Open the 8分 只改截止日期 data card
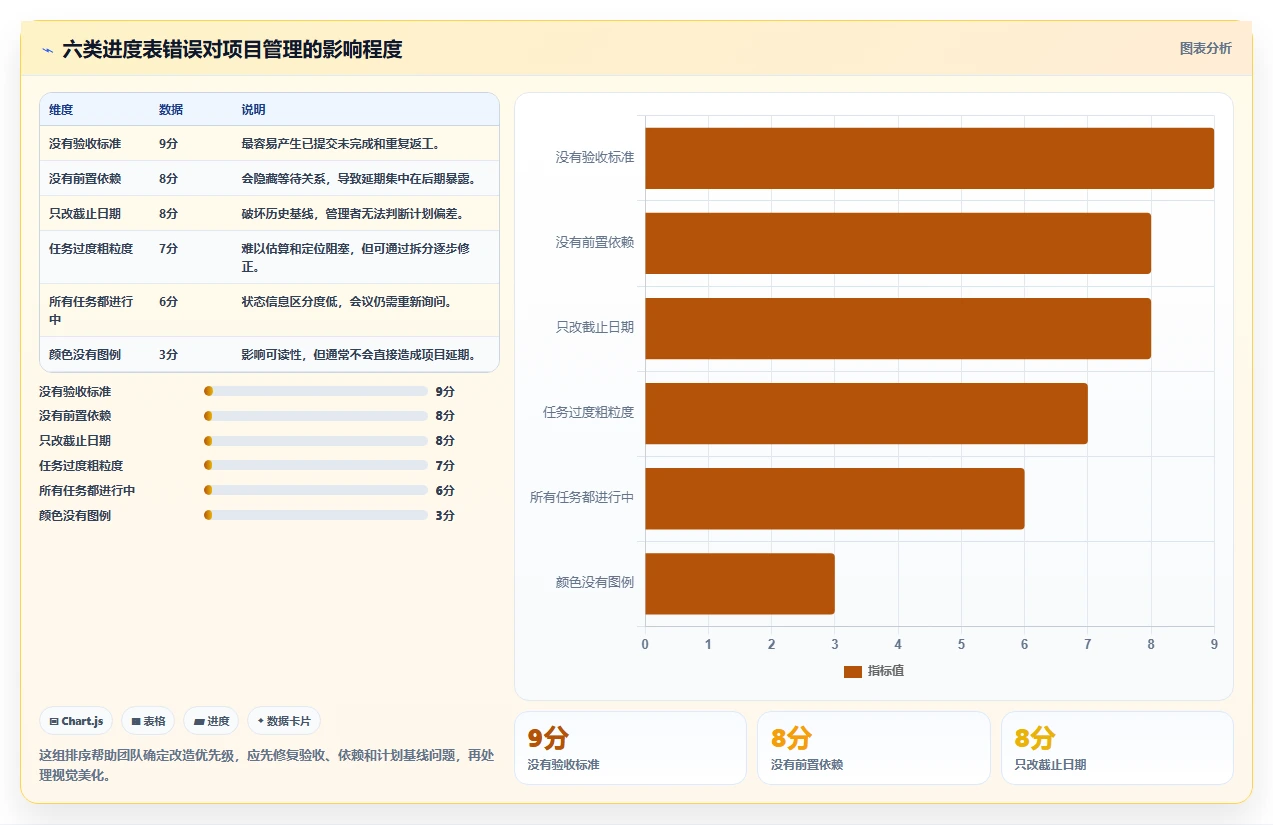Viewport: 1273px width, 825px height. click(1117, 748)
